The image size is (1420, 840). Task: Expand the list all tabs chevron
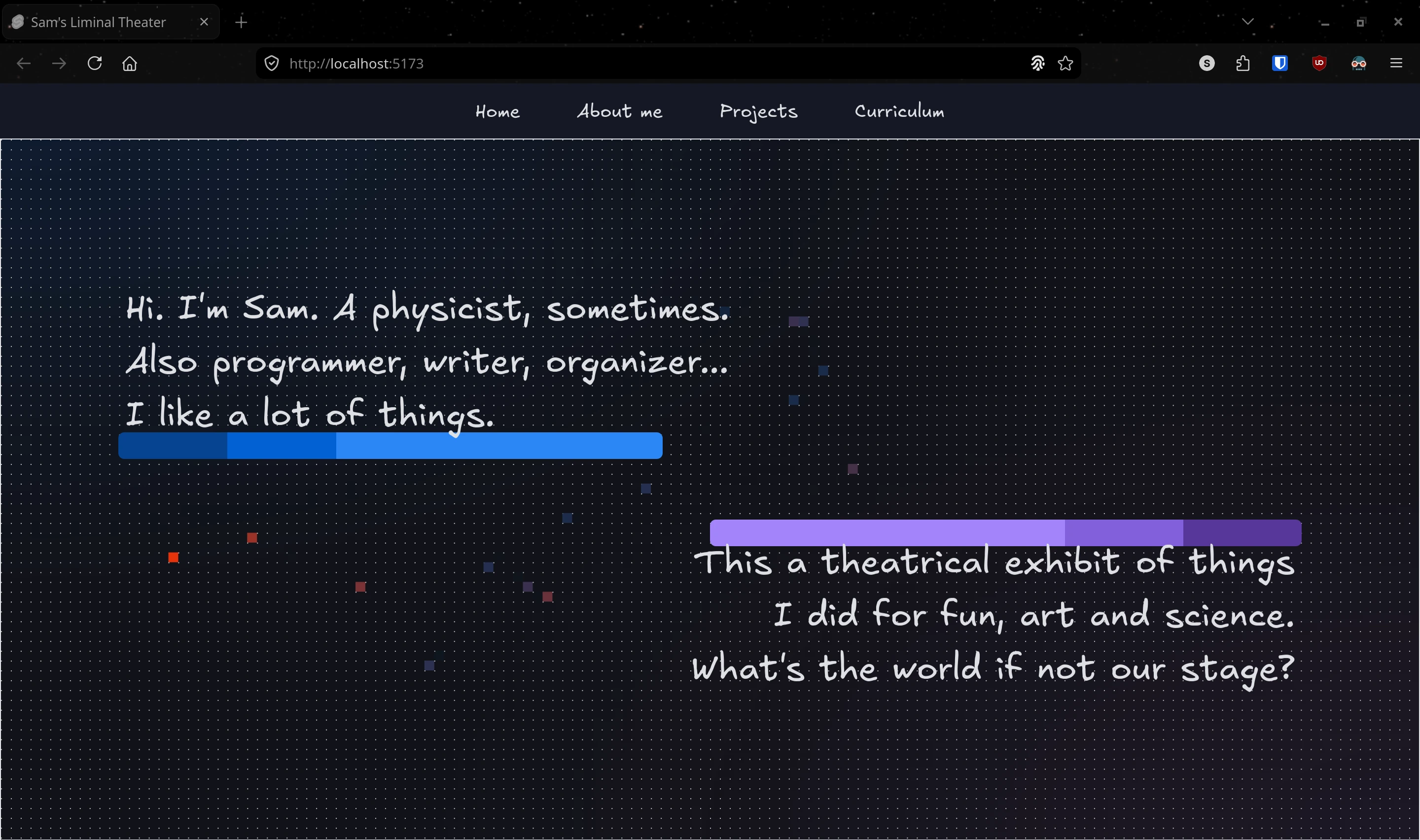(x=1248, y=22)
